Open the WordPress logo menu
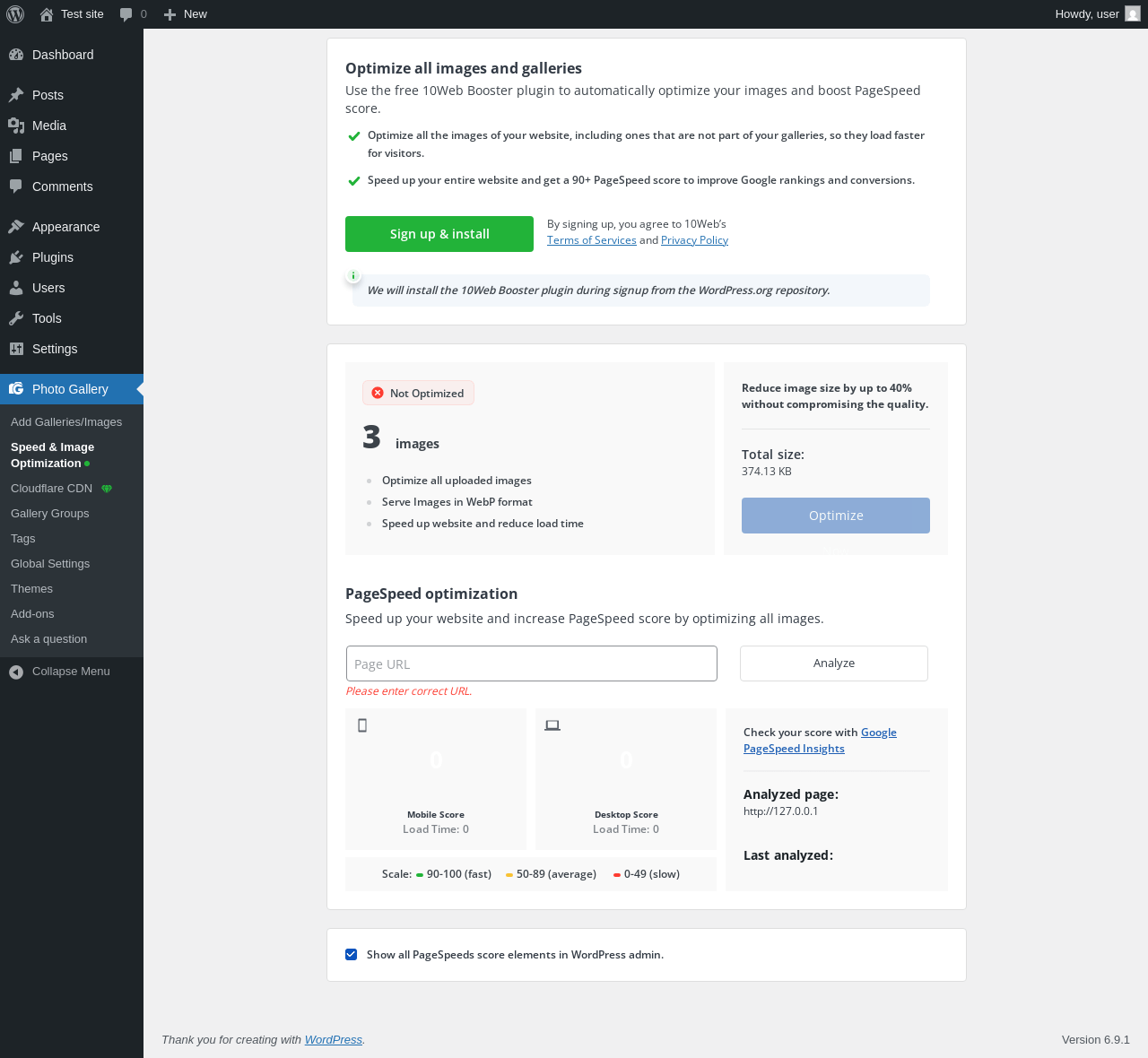The height and width of the screenshot is (1058, 1148). [15, 14]
